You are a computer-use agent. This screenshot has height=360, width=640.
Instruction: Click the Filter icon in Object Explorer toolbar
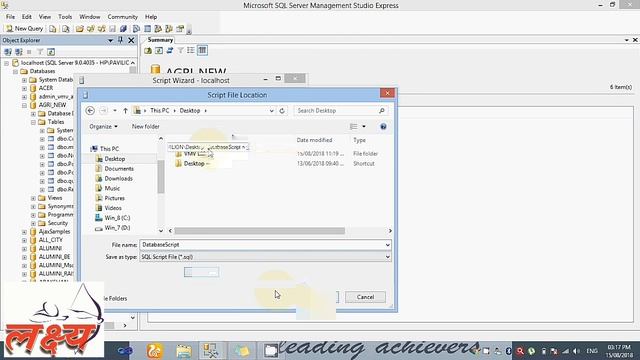tap(40, 52)
